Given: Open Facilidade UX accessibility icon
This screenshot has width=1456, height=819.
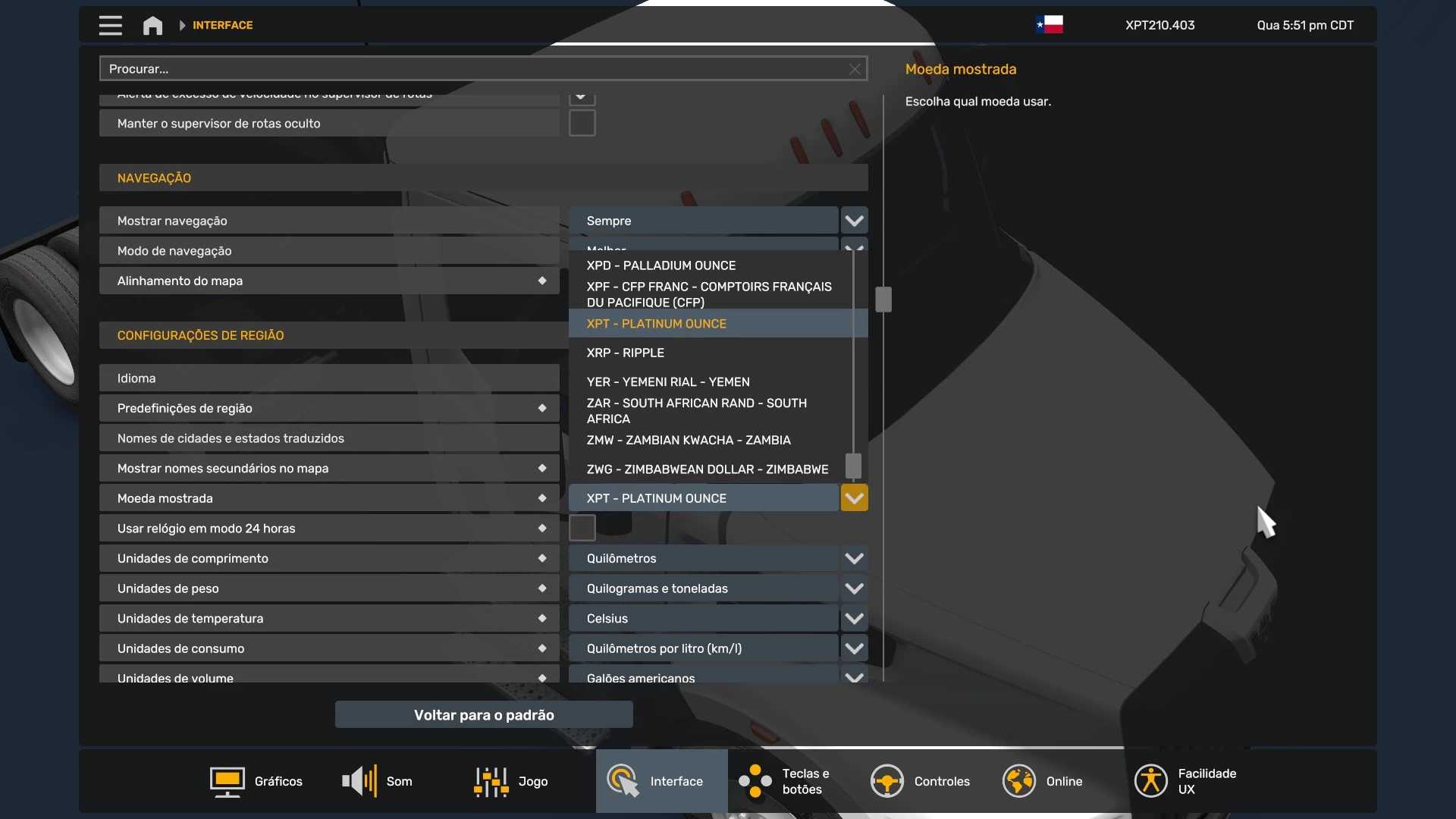Looking at the screenshot, I should [x=1150, y=781].
